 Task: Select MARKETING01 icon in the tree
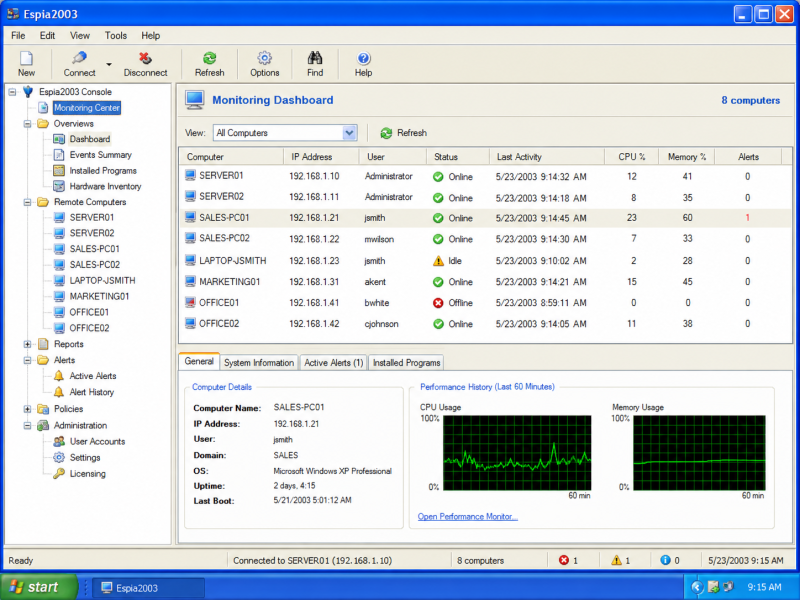(x=59, y=296)
